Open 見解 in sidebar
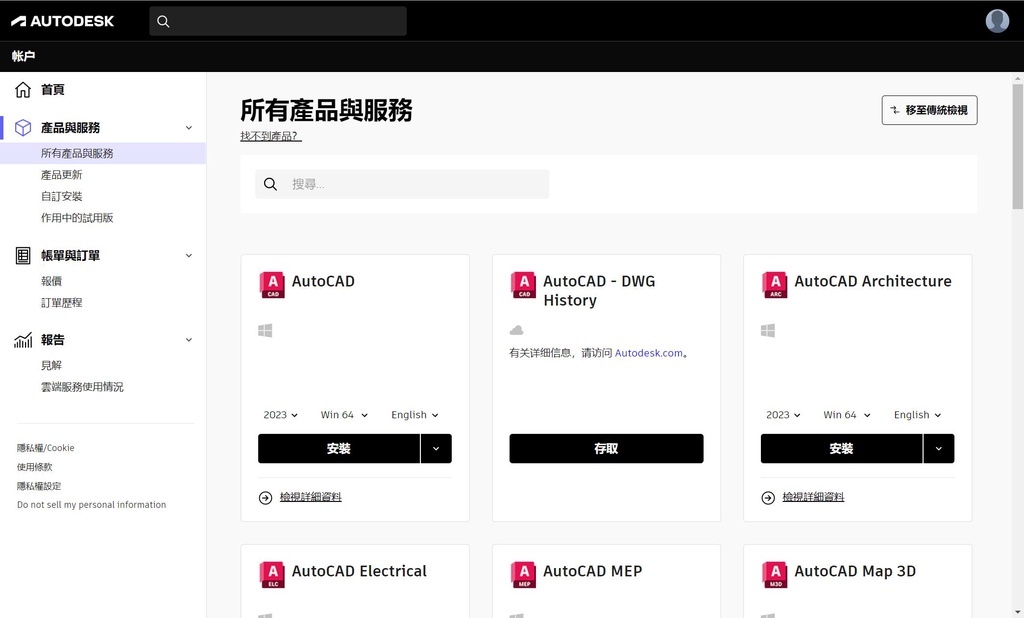 point(51,365)
